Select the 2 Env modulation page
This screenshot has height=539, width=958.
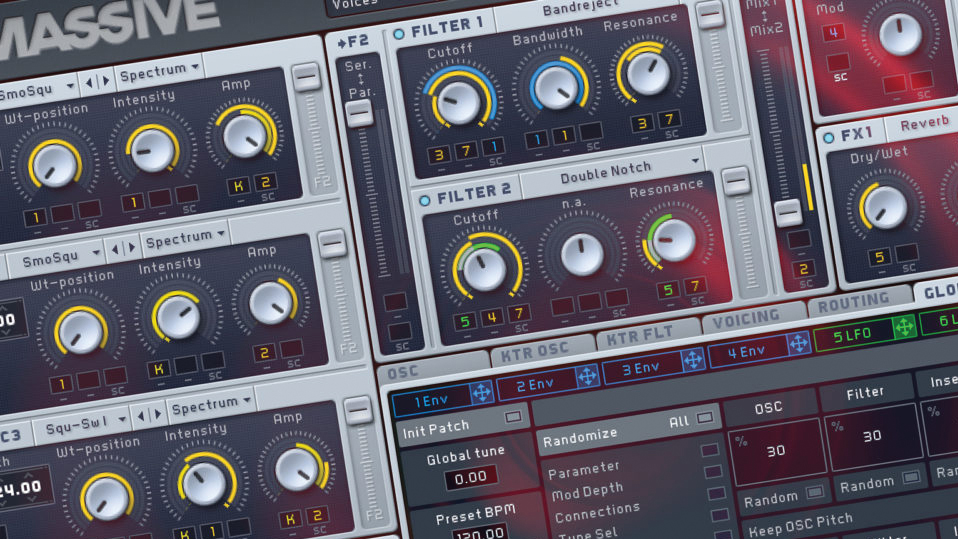536,384
